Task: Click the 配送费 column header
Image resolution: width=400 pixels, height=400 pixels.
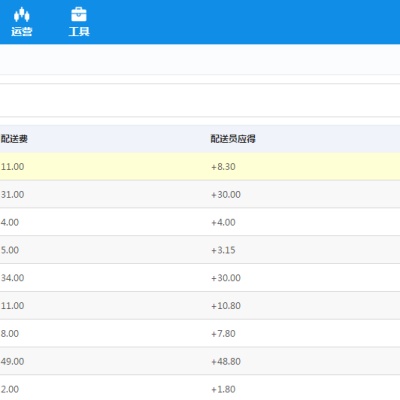Action: tap(14, 139)
